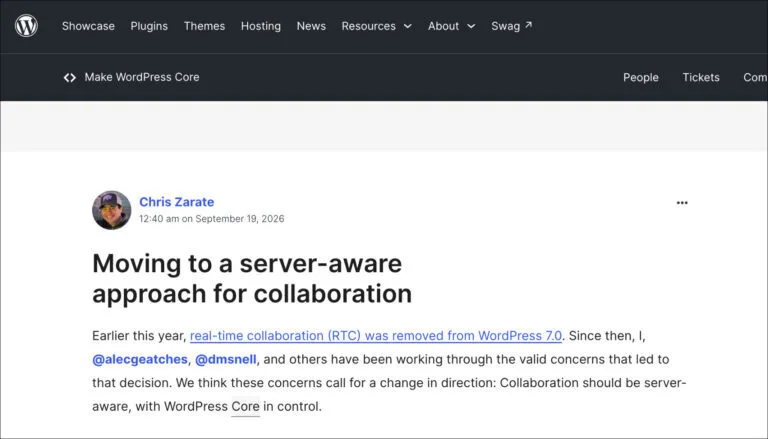The width and height of the screenshot is (768, 439).
Task: Click Chris Zarate's avatar photo
Action: click(x=112, y=210)
